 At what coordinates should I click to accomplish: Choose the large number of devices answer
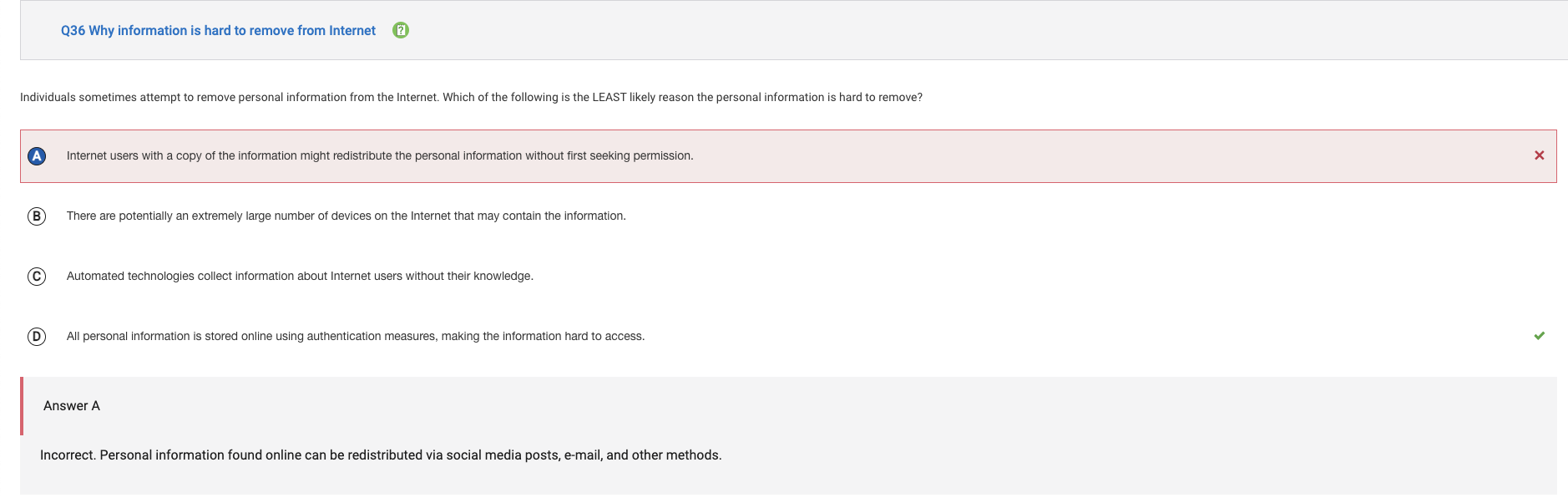346,216
